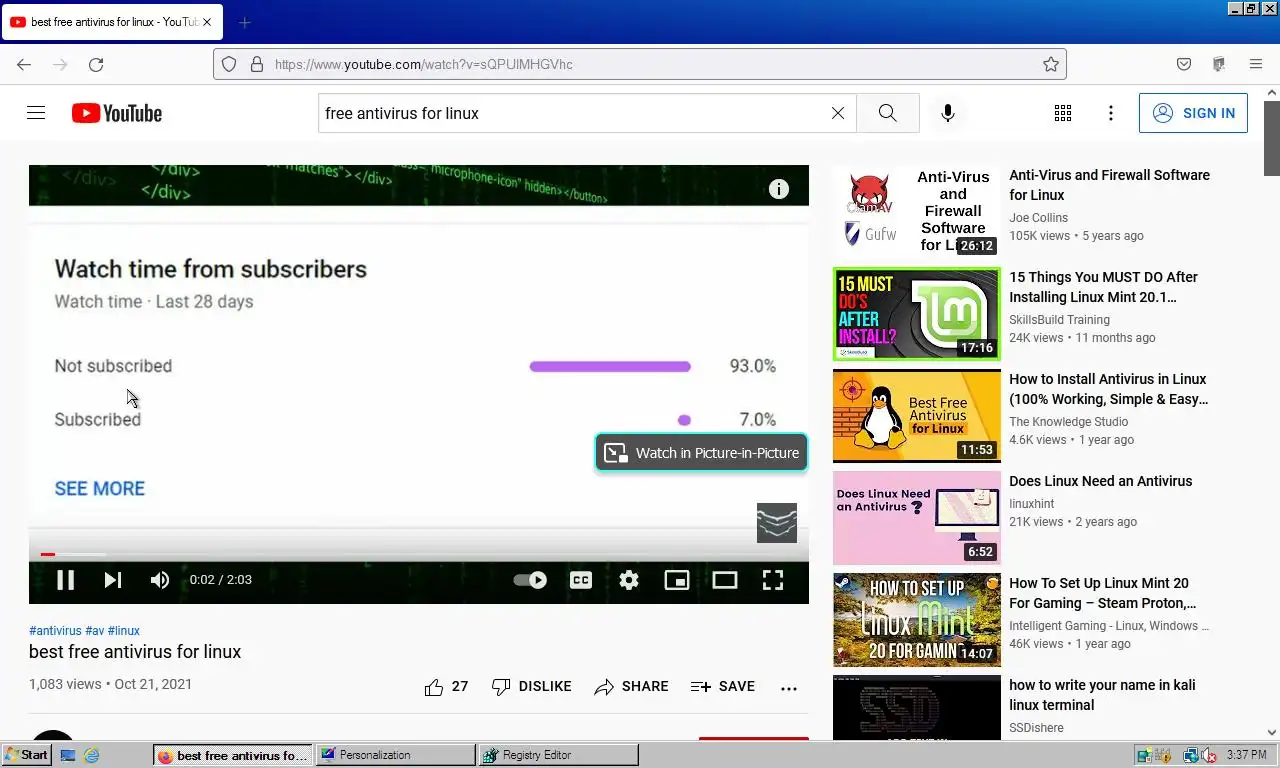Image resolution: width=1280 pixels, height=768 pixels.
Task: Open YouTube settings three-dot menu
Action: pyautogui.click(x=1110, y=113)
